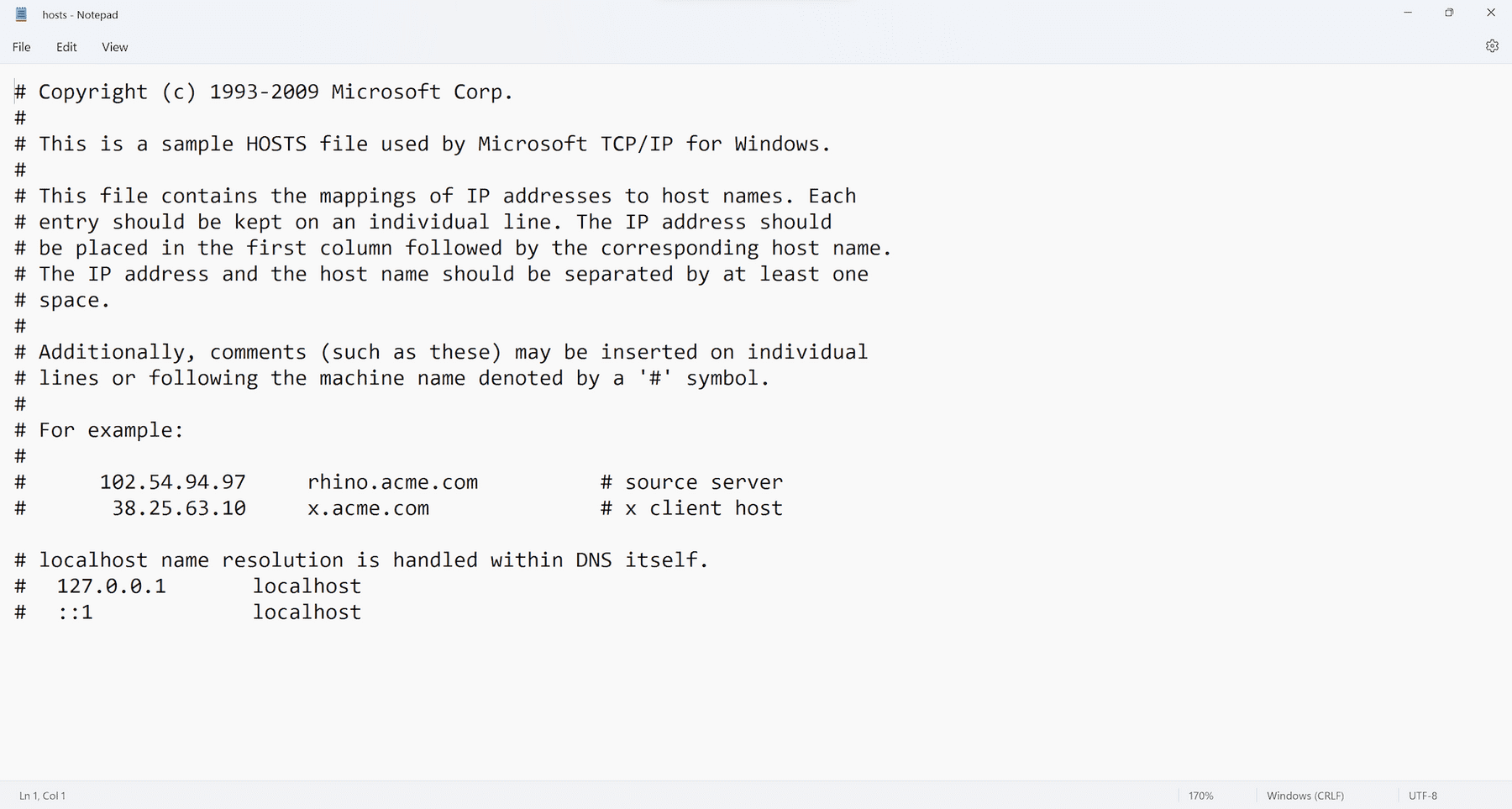1512x809 pixels.
Task: Click the localhost entry on the ::1 line
Action: click(307, 612)
